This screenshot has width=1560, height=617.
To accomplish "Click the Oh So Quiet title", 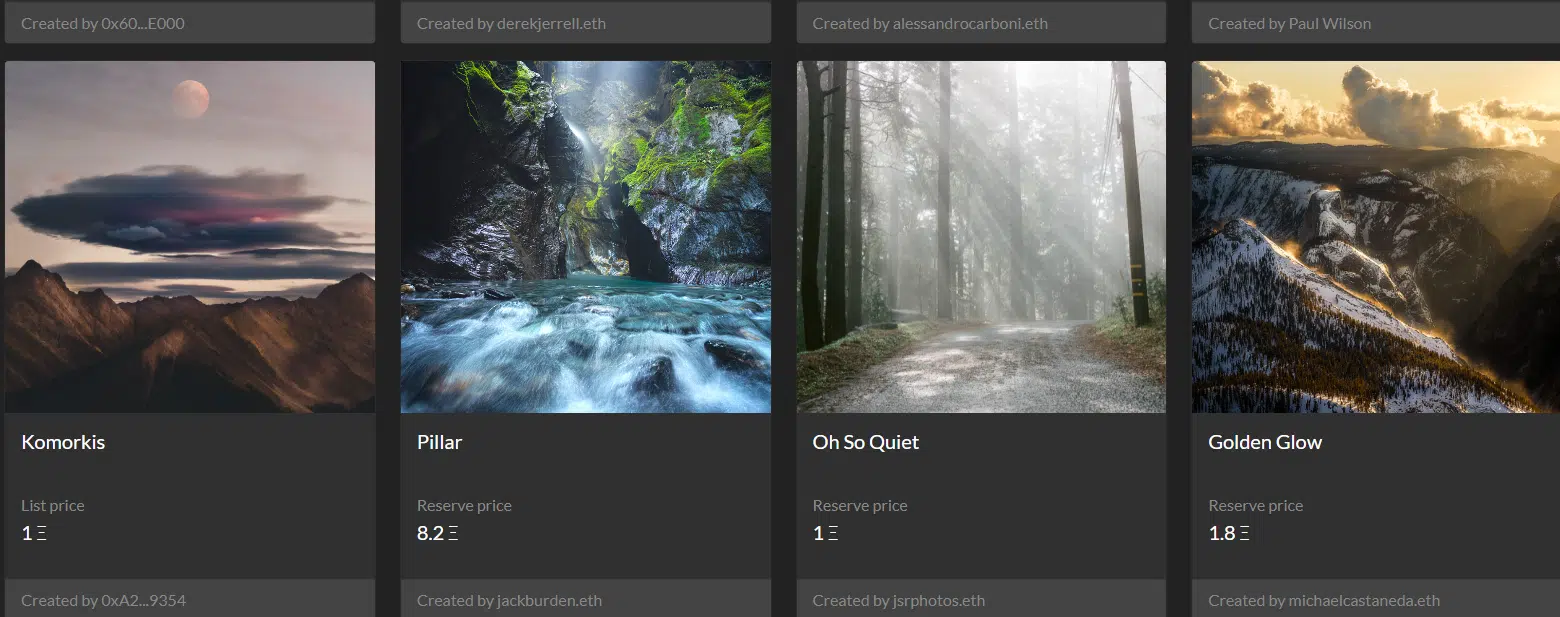I will point(866,442).
